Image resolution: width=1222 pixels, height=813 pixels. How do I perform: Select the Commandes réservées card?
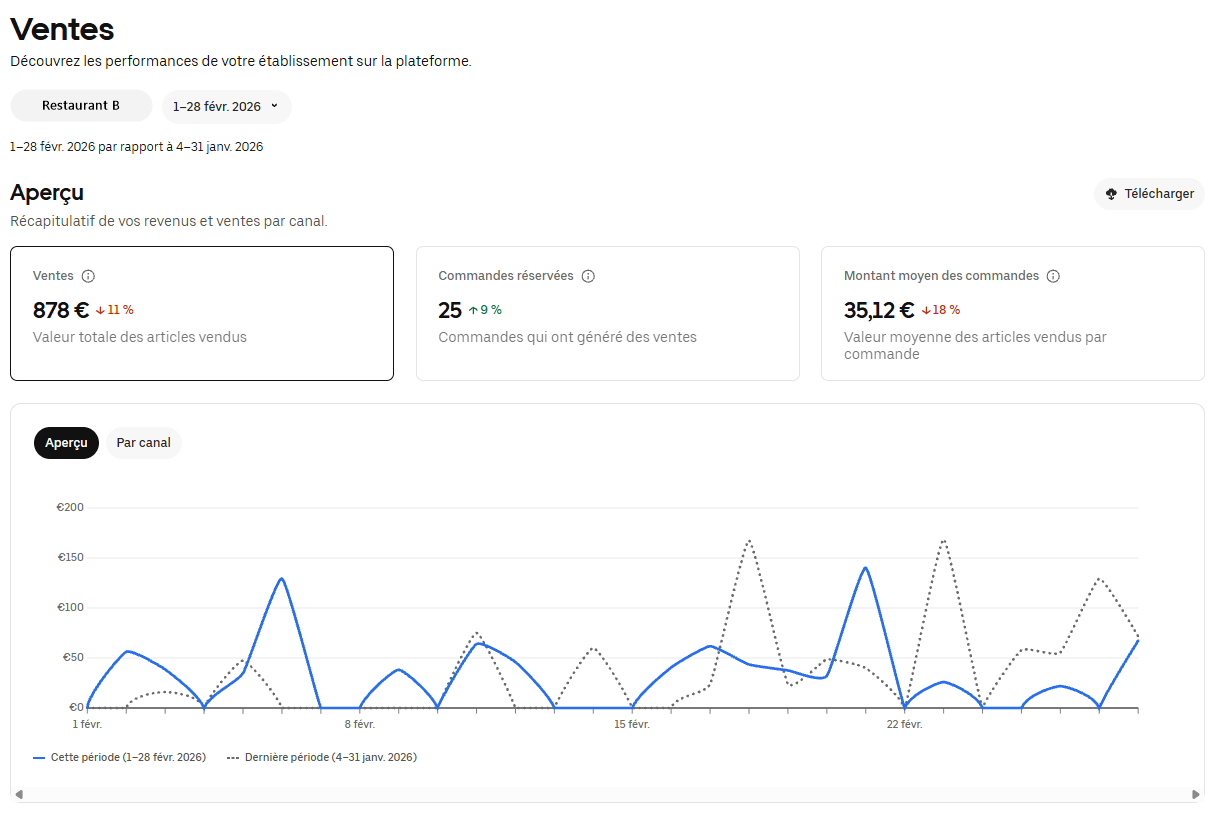(608, 314)
